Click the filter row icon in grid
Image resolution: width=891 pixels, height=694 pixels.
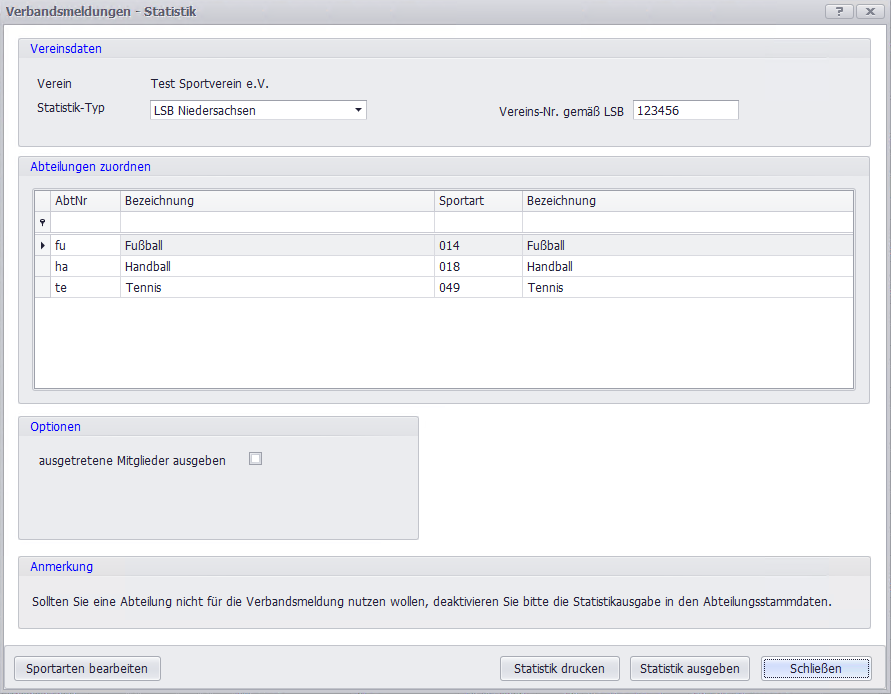pos(42,223)
